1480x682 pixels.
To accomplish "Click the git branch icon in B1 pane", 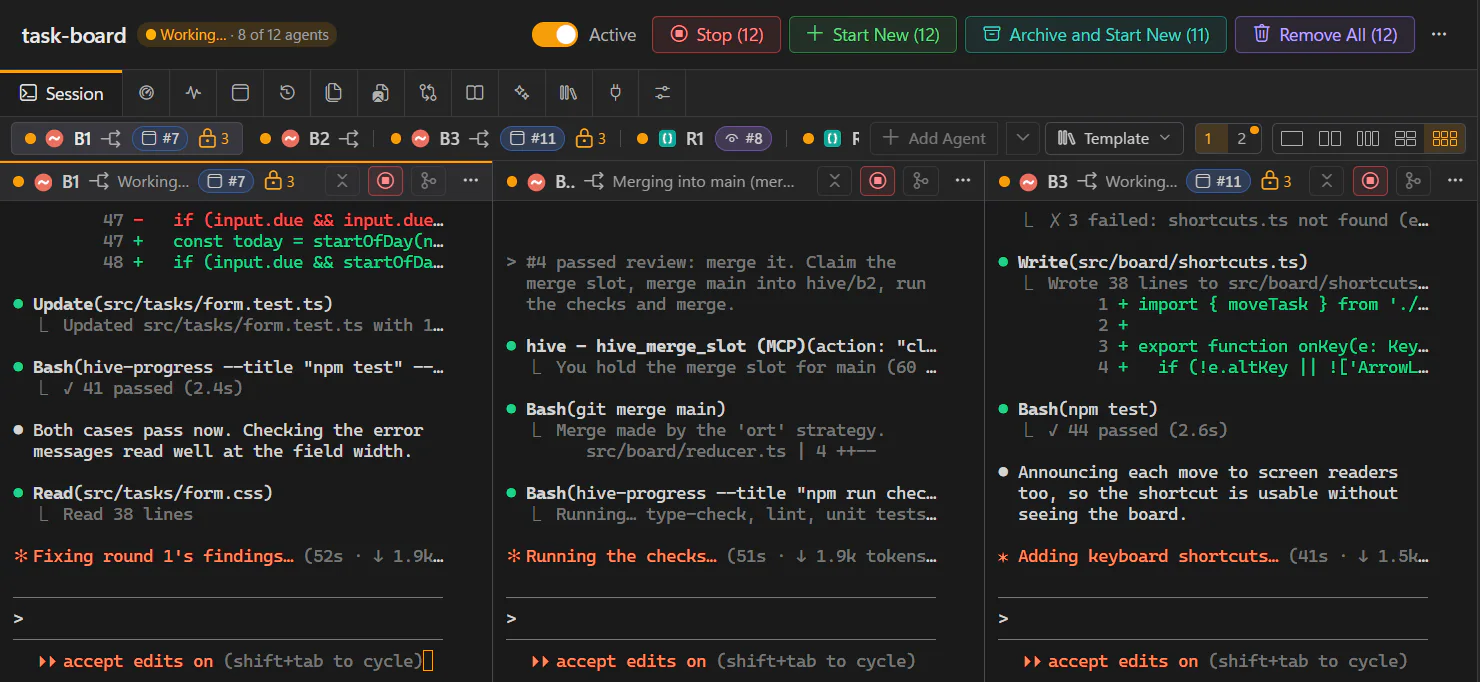I will [429, 181].
